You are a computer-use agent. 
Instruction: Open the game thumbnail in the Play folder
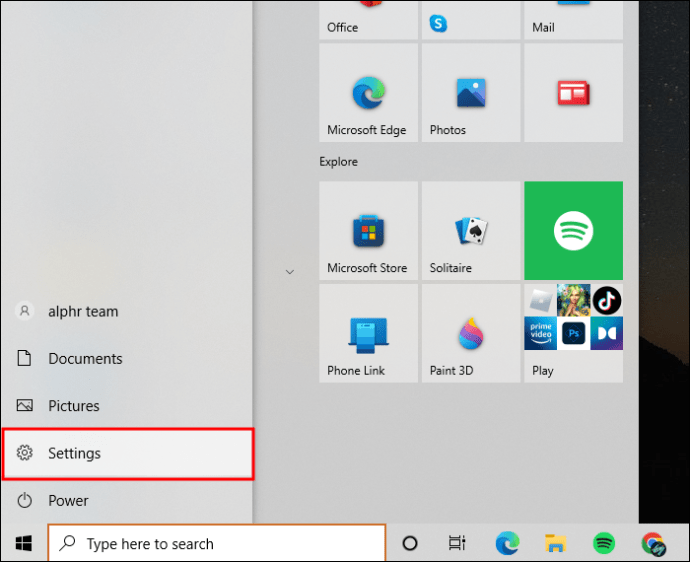pyautogui.click(x=573, y=301)
